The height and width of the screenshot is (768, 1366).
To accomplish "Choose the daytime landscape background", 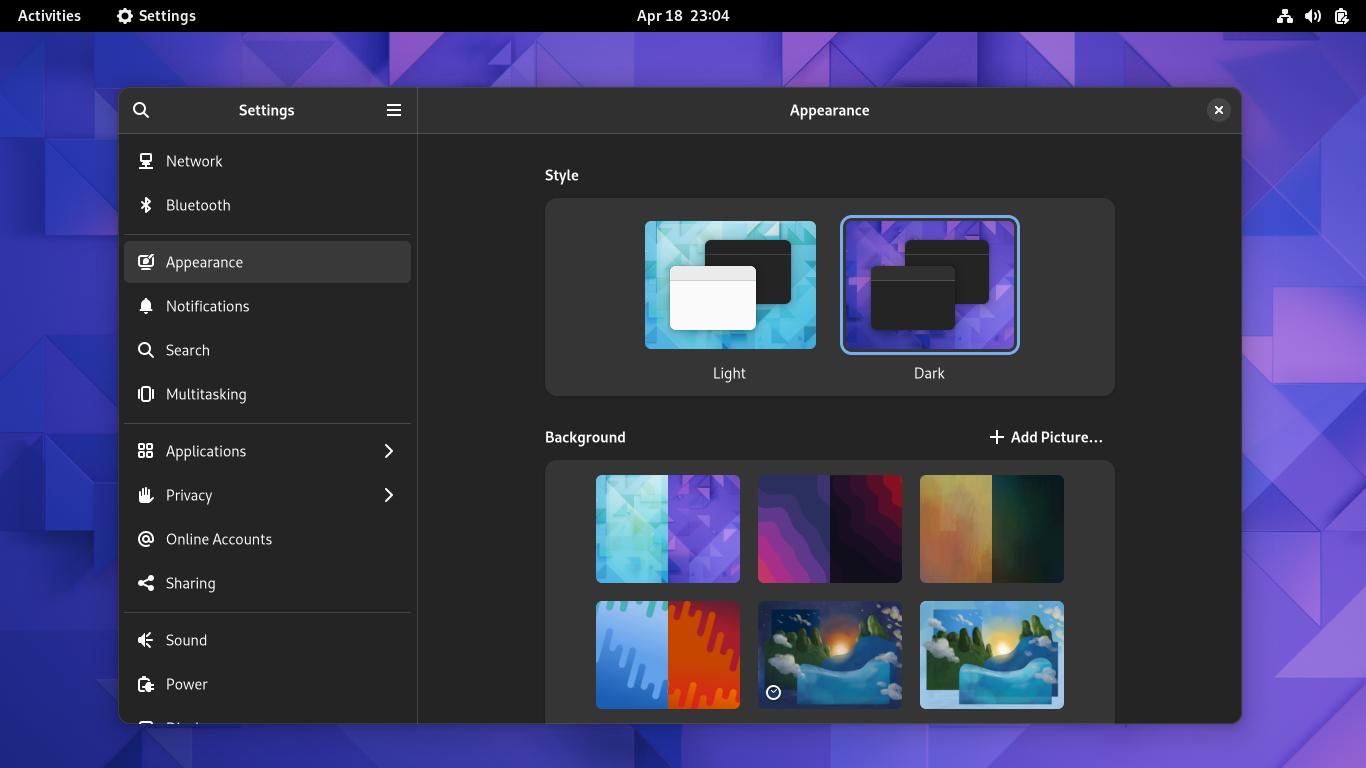I will pyautogui.click(x=992, y=655).
